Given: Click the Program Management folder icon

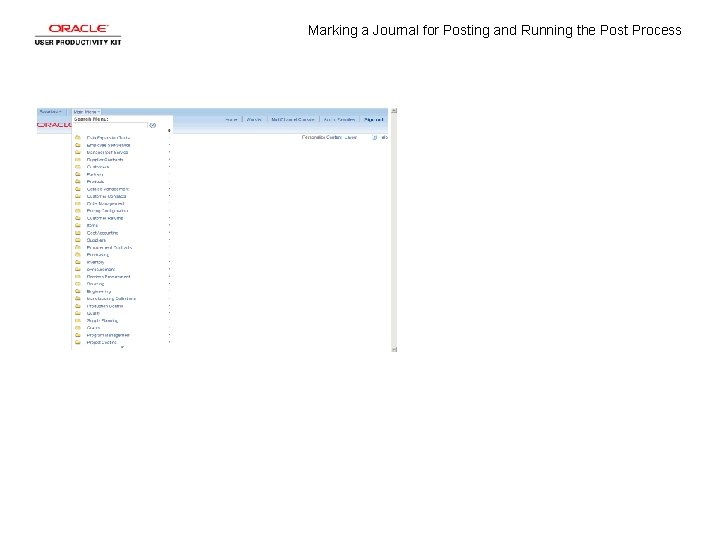Looking at the screenshot, I should click(x=78, y=335).
